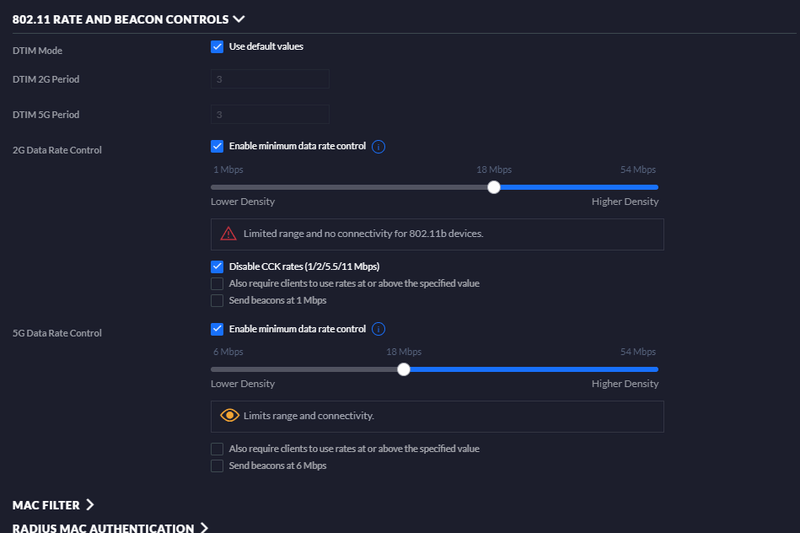
Task: Expand the MAC Filter section
Action: pyautogui.click(x=90, y=505)
